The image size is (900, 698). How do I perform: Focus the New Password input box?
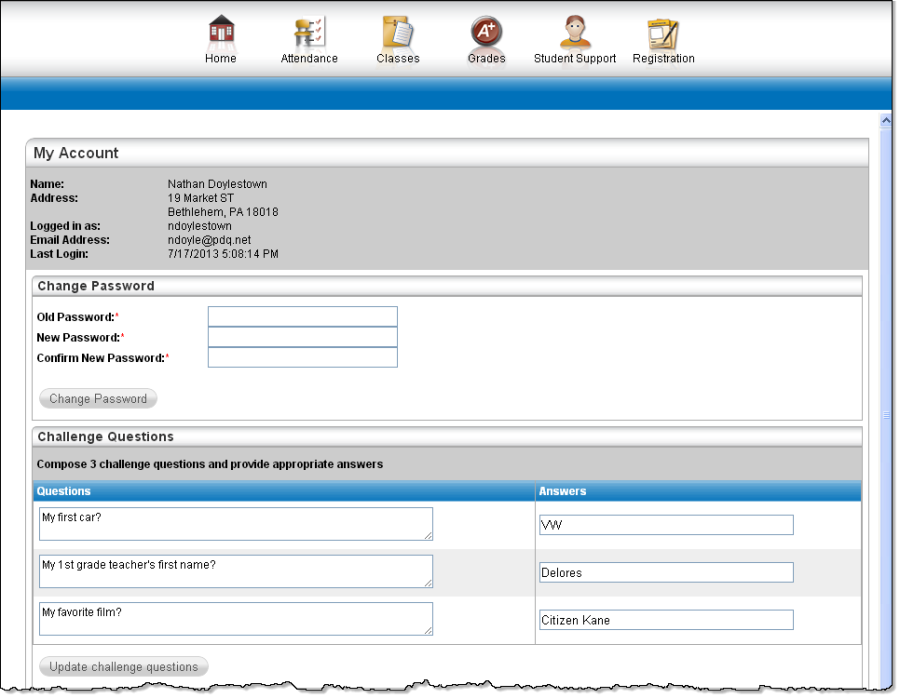[x=302, y=337]
